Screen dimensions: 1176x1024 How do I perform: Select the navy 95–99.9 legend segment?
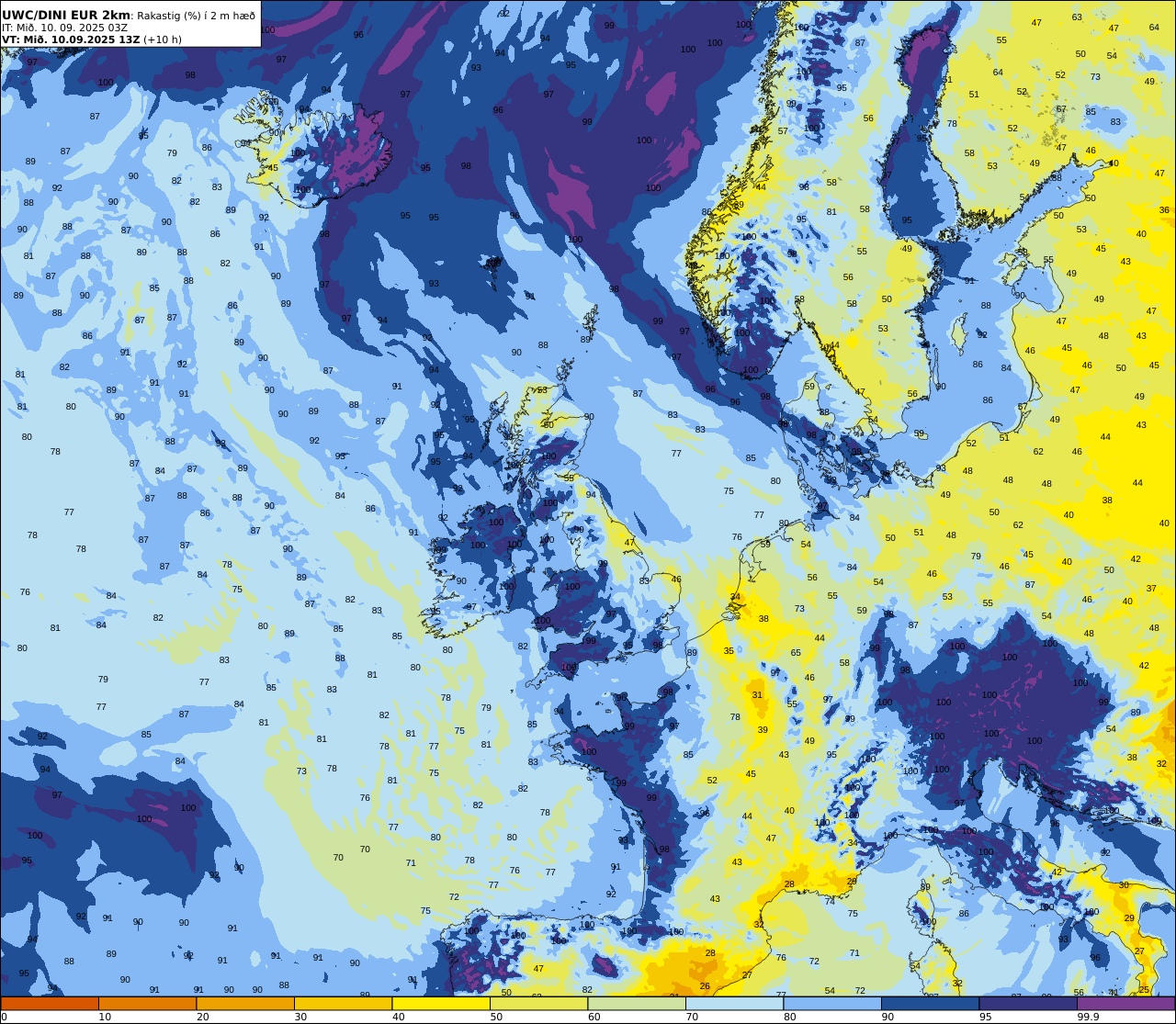tap(1028, 1003)
